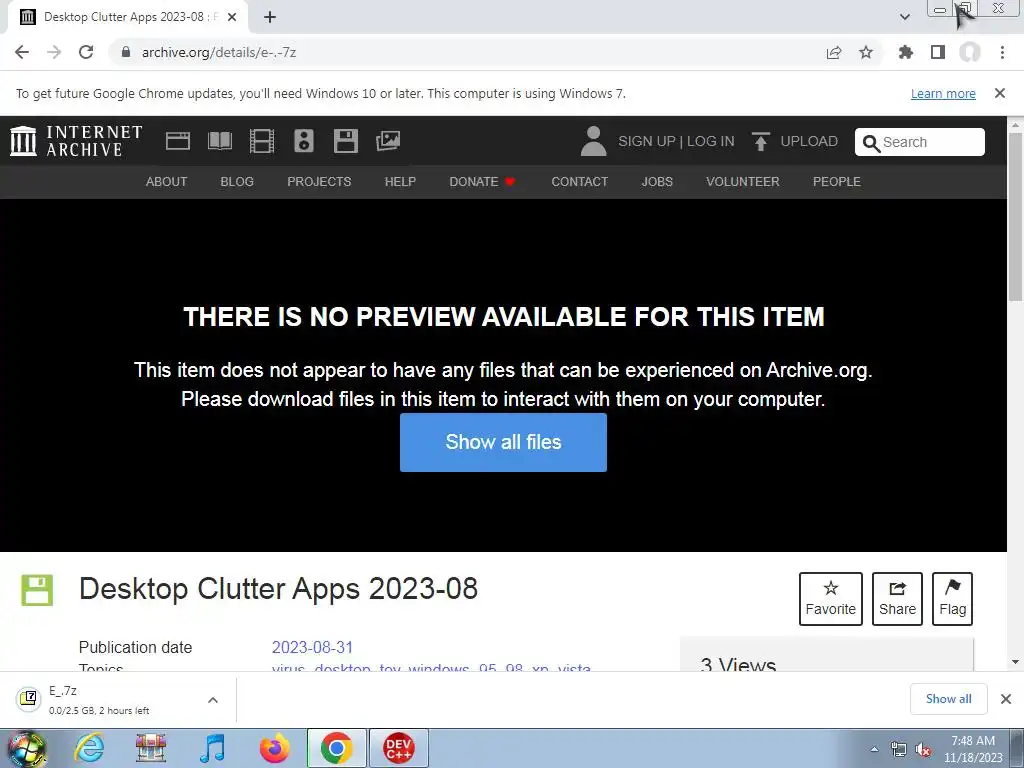This screenshot has height=768, width=1024.
Task: Close the Desktop Clutter Apps tab
Action: click(232, 17)
